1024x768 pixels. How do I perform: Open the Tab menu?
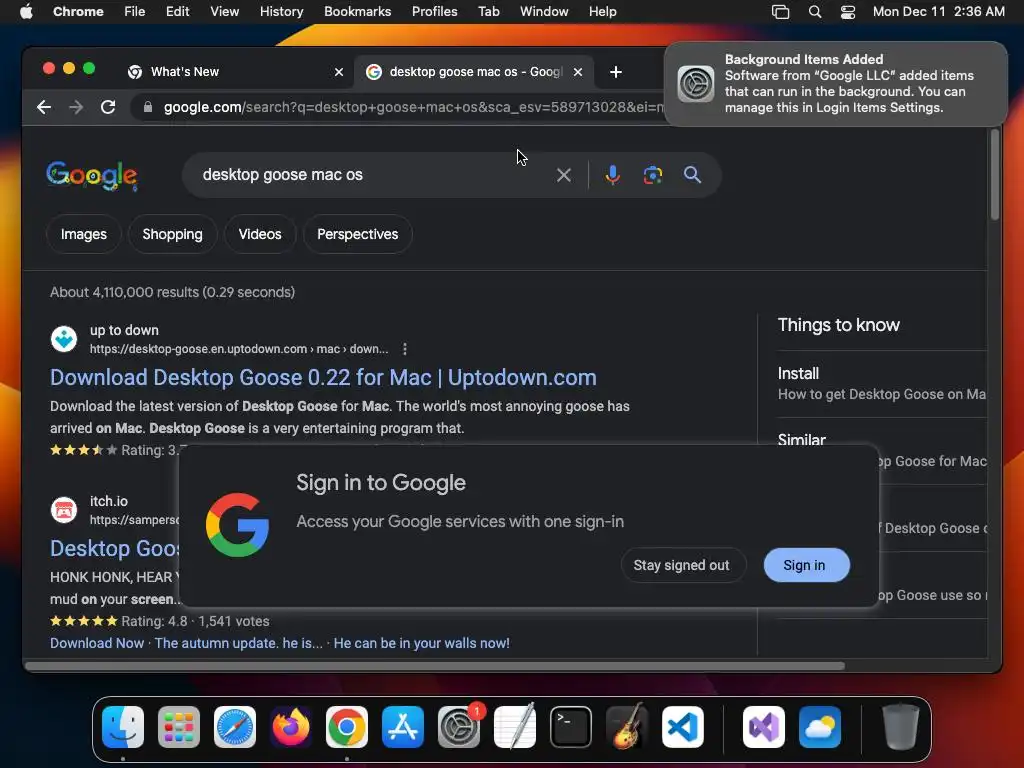488,12
